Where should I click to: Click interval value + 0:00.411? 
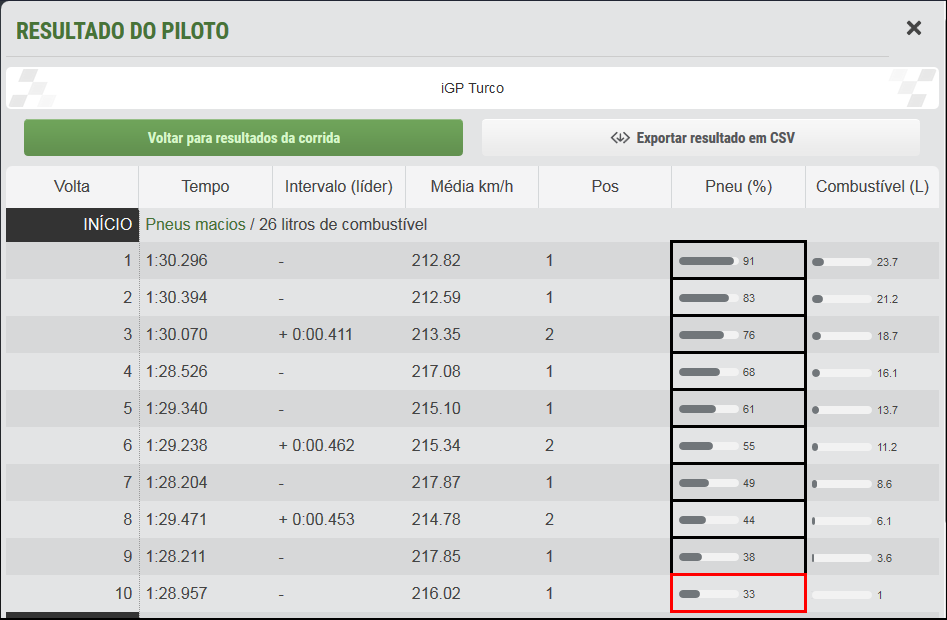[x=315, y=334]
